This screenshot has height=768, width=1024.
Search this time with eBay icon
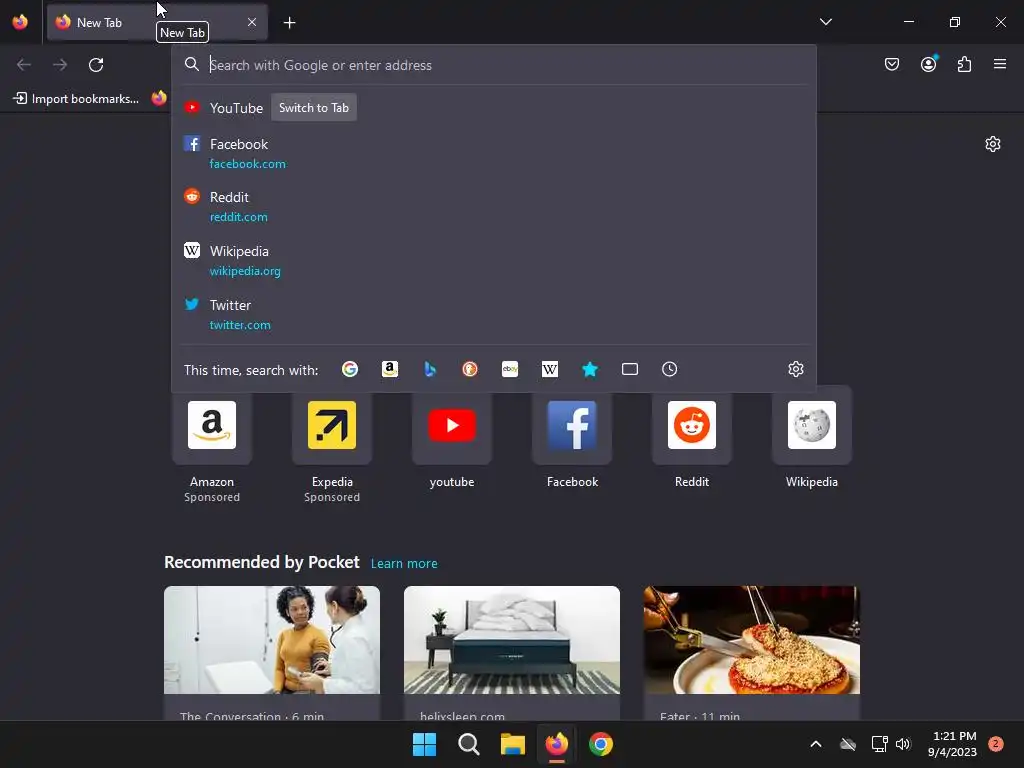(x=510, y=370)
